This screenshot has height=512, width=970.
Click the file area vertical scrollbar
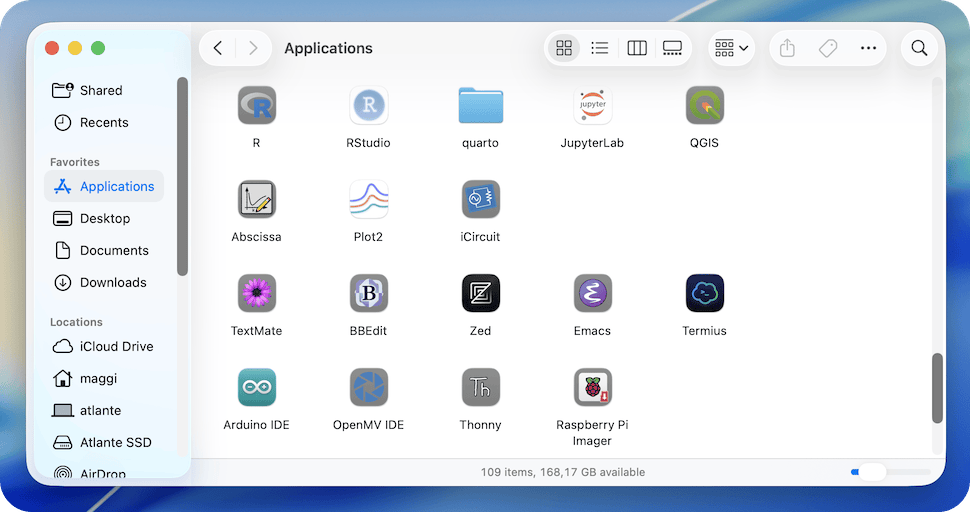point(937,388)
